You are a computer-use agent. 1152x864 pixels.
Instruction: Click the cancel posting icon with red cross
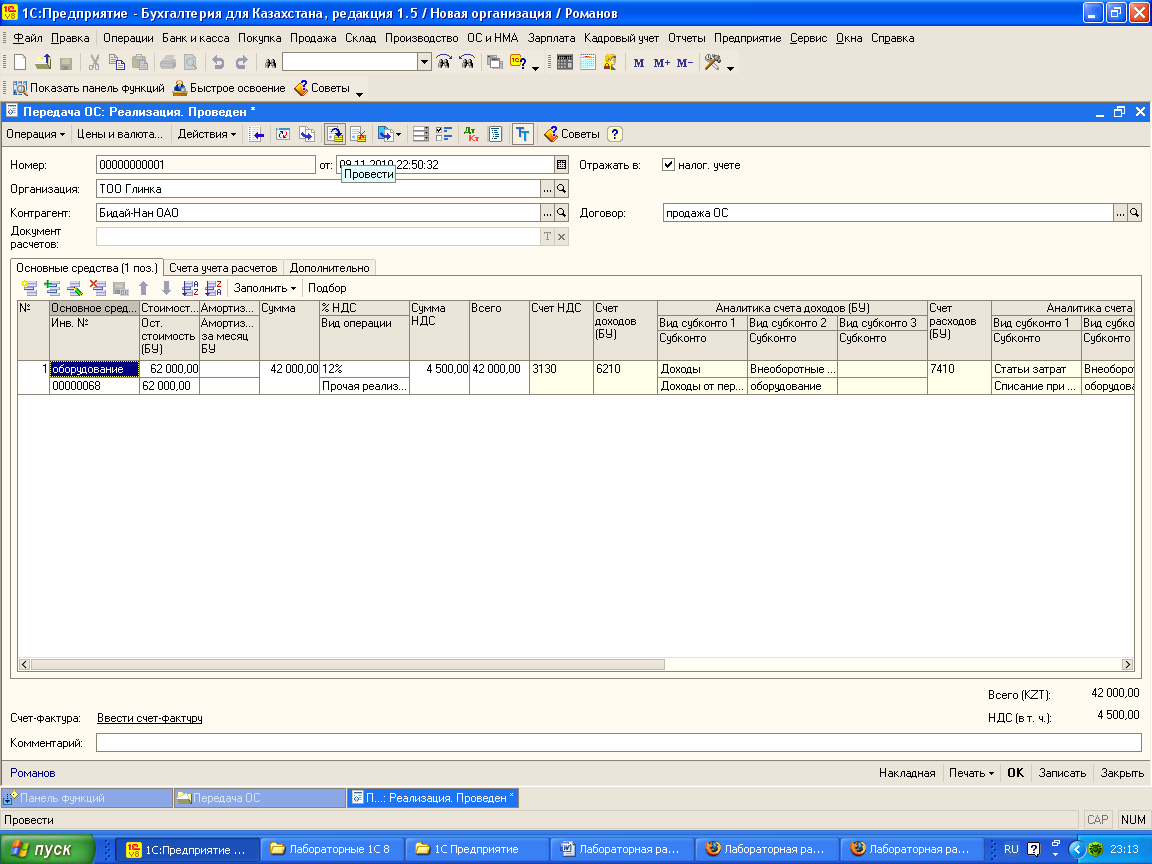tap(358, 134)
